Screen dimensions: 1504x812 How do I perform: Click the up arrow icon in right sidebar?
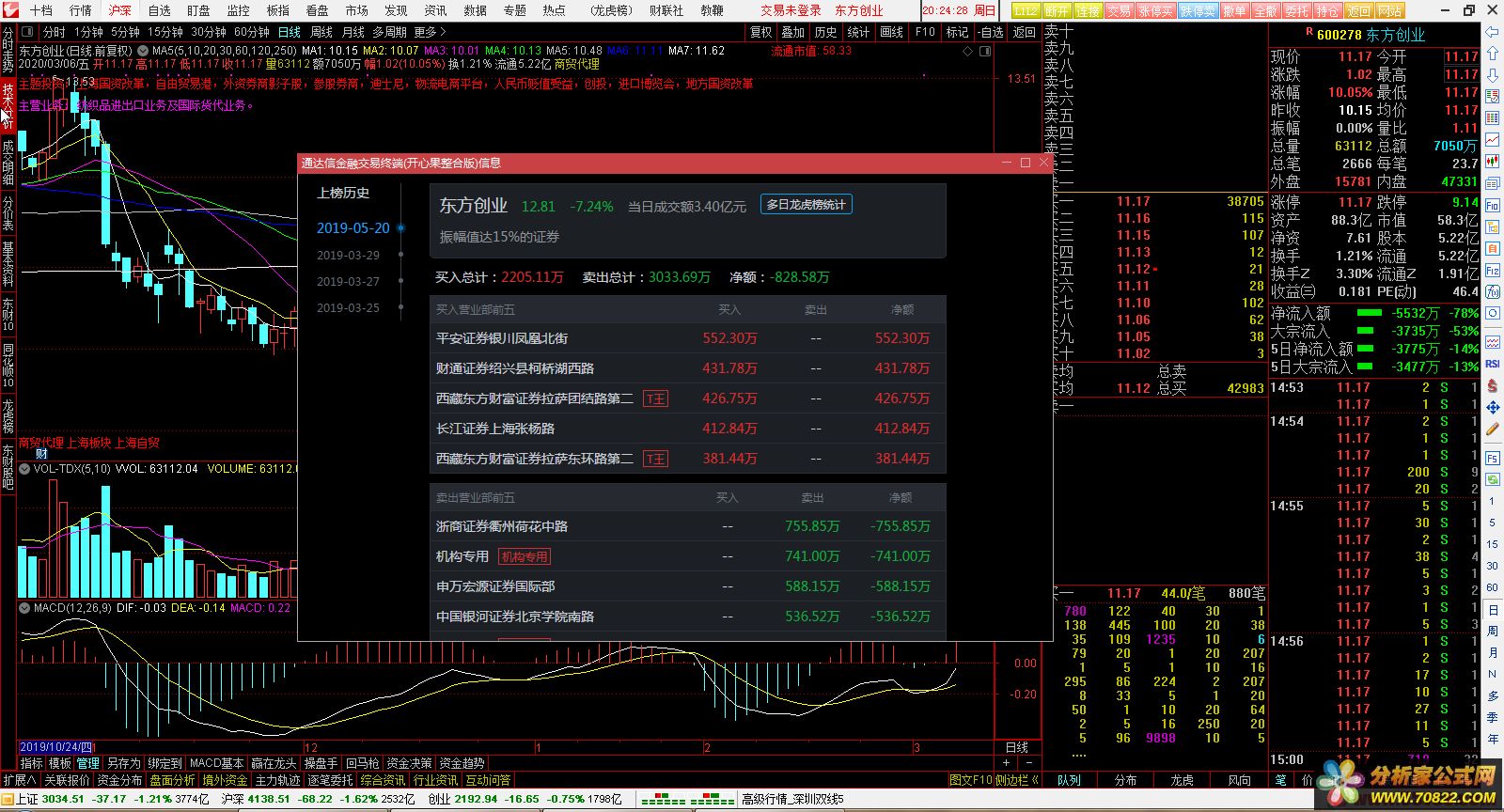[x=1493, y=55]
